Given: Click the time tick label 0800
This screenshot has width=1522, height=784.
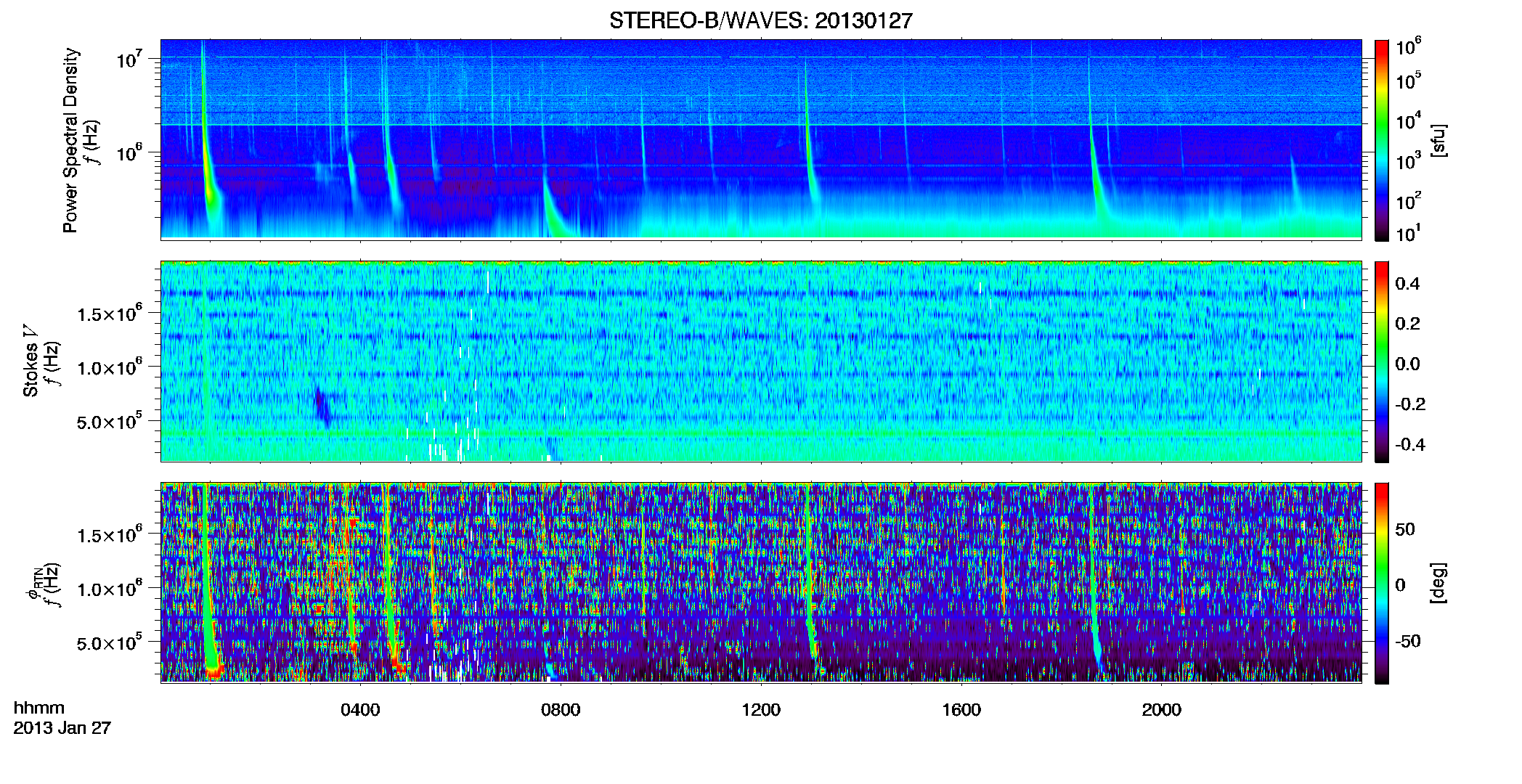Looking at the screenshot, I should coord(561,710).
